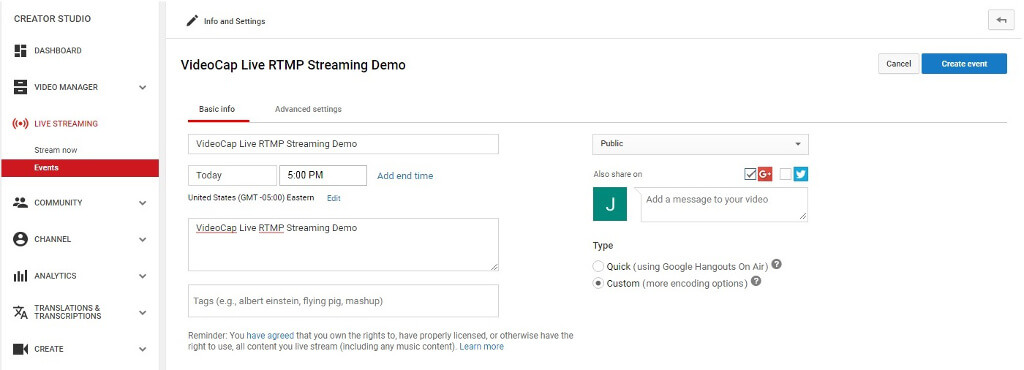Expand the Video Manager chevron

coord(143,87)
